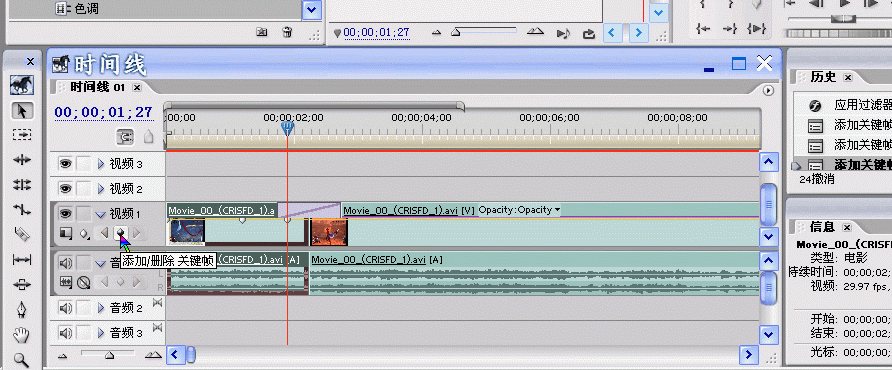Select the Hand tool
Image resolution: width=892 pixels, height=370 pixels.
(x=22, y=335)
